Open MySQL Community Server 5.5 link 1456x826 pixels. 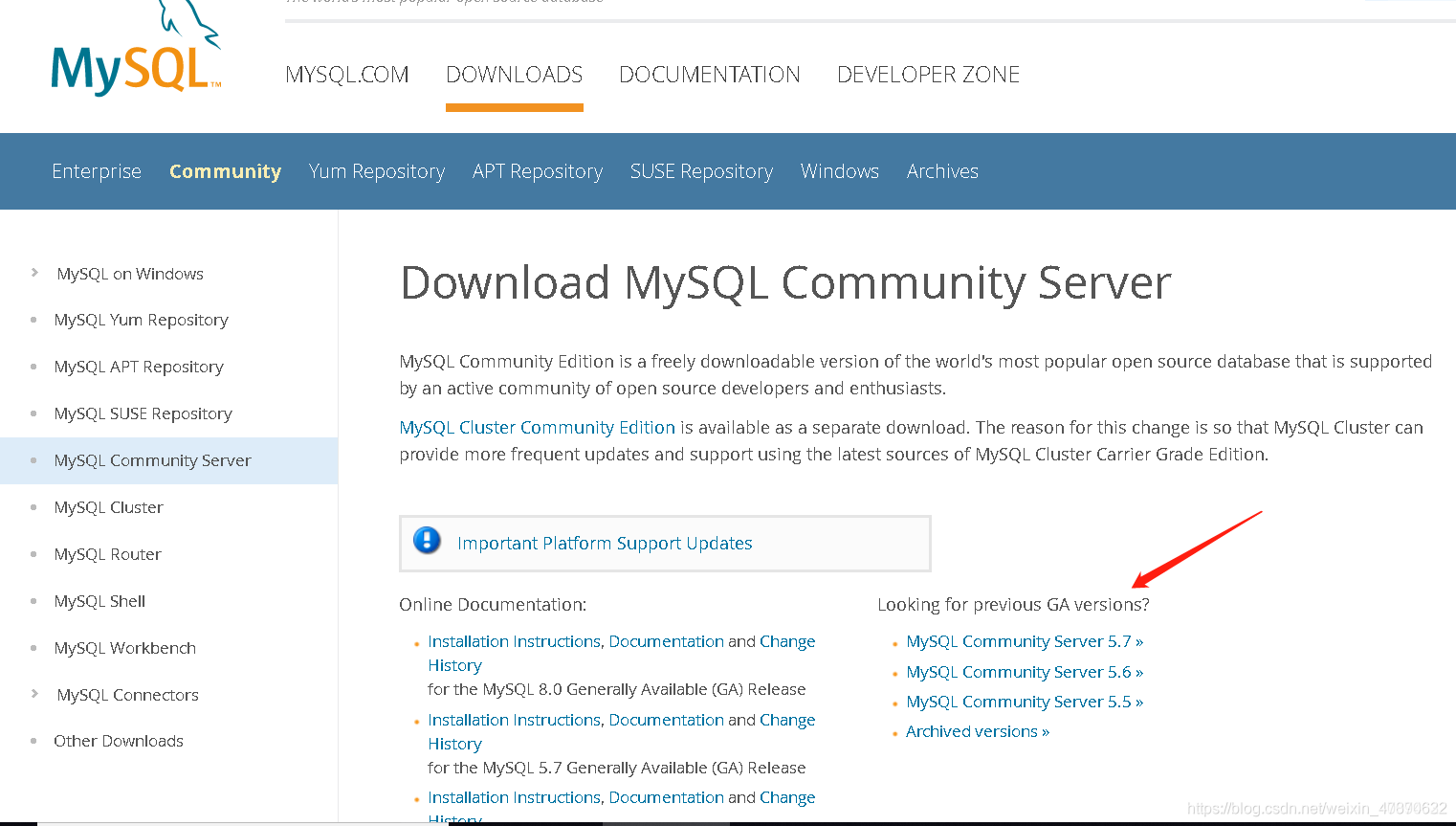point(1025,702)
